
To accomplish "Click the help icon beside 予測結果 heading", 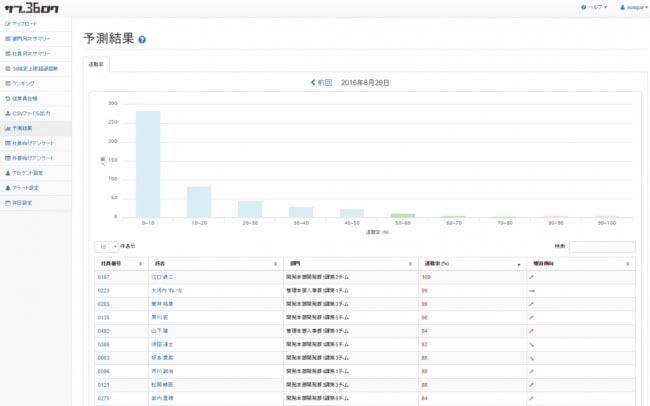I will (143, 40).
